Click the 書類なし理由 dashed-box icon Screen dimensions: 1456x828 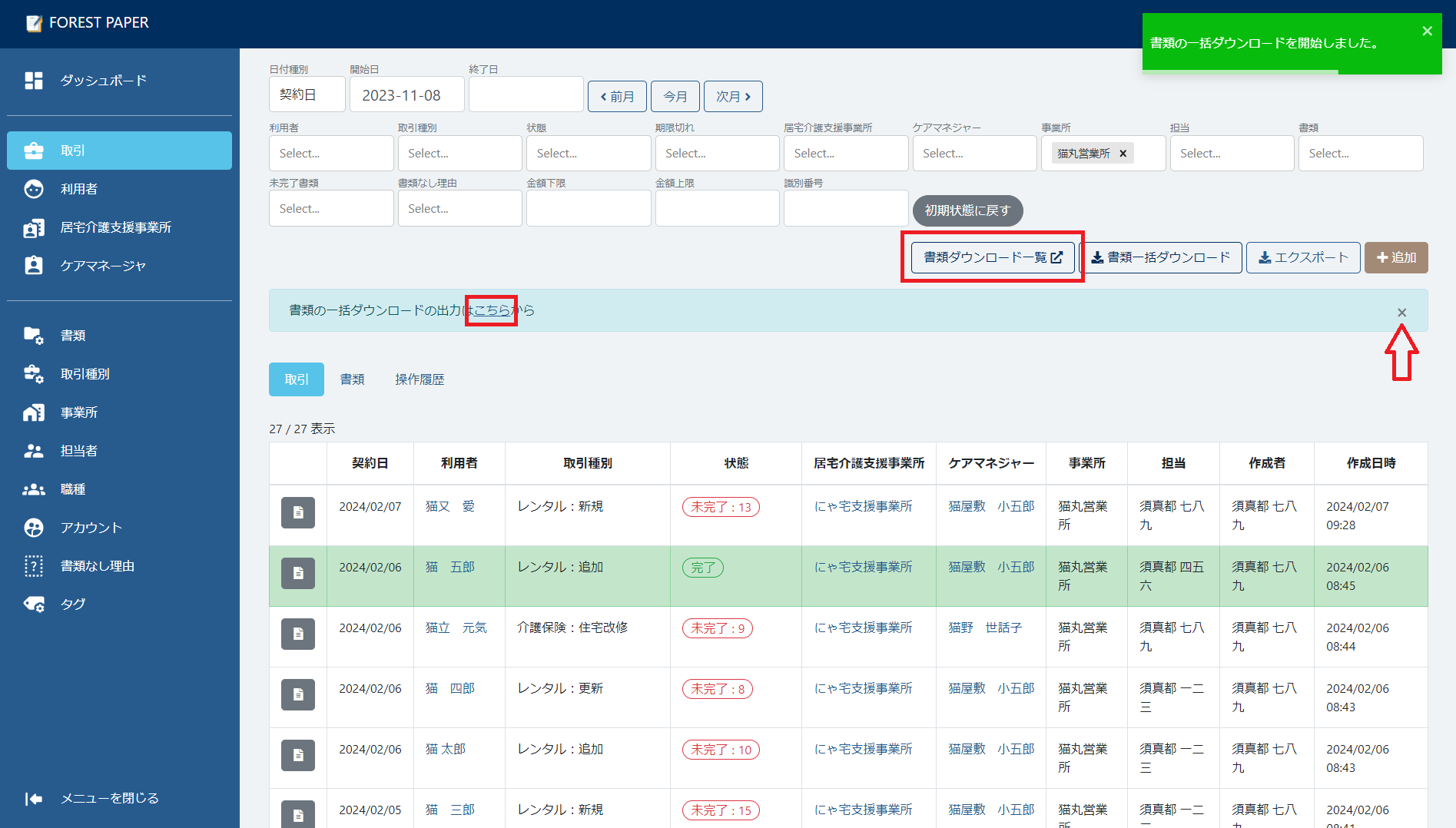point(33,566)
